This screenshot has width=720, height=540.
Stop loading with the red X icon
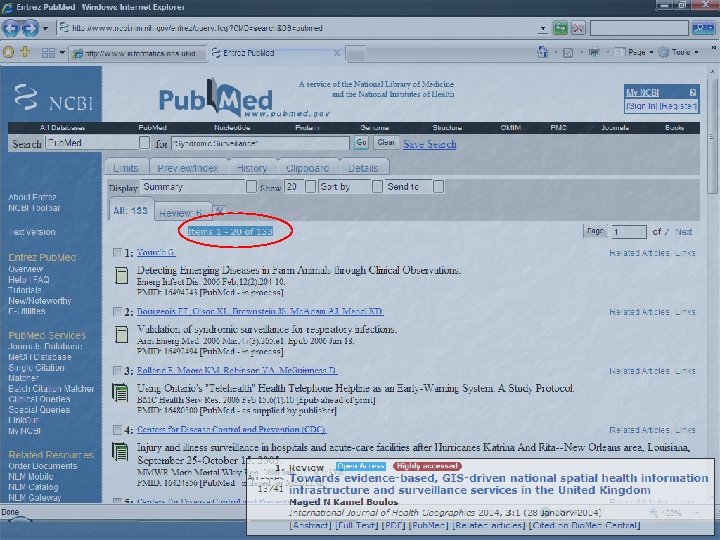tap(579, 28)
